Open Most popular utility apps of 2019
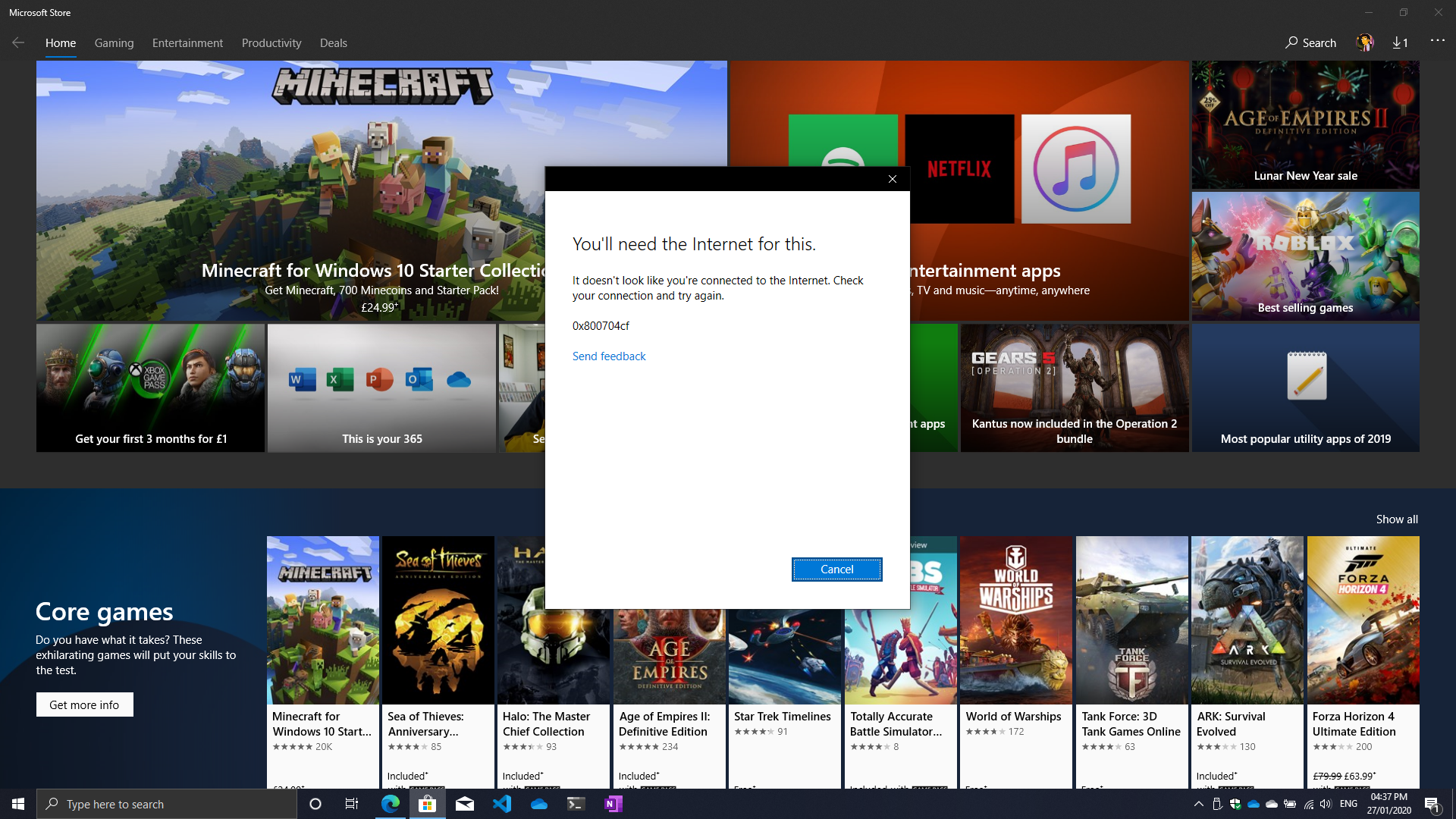The image size is (1456, 819). 1305,388
